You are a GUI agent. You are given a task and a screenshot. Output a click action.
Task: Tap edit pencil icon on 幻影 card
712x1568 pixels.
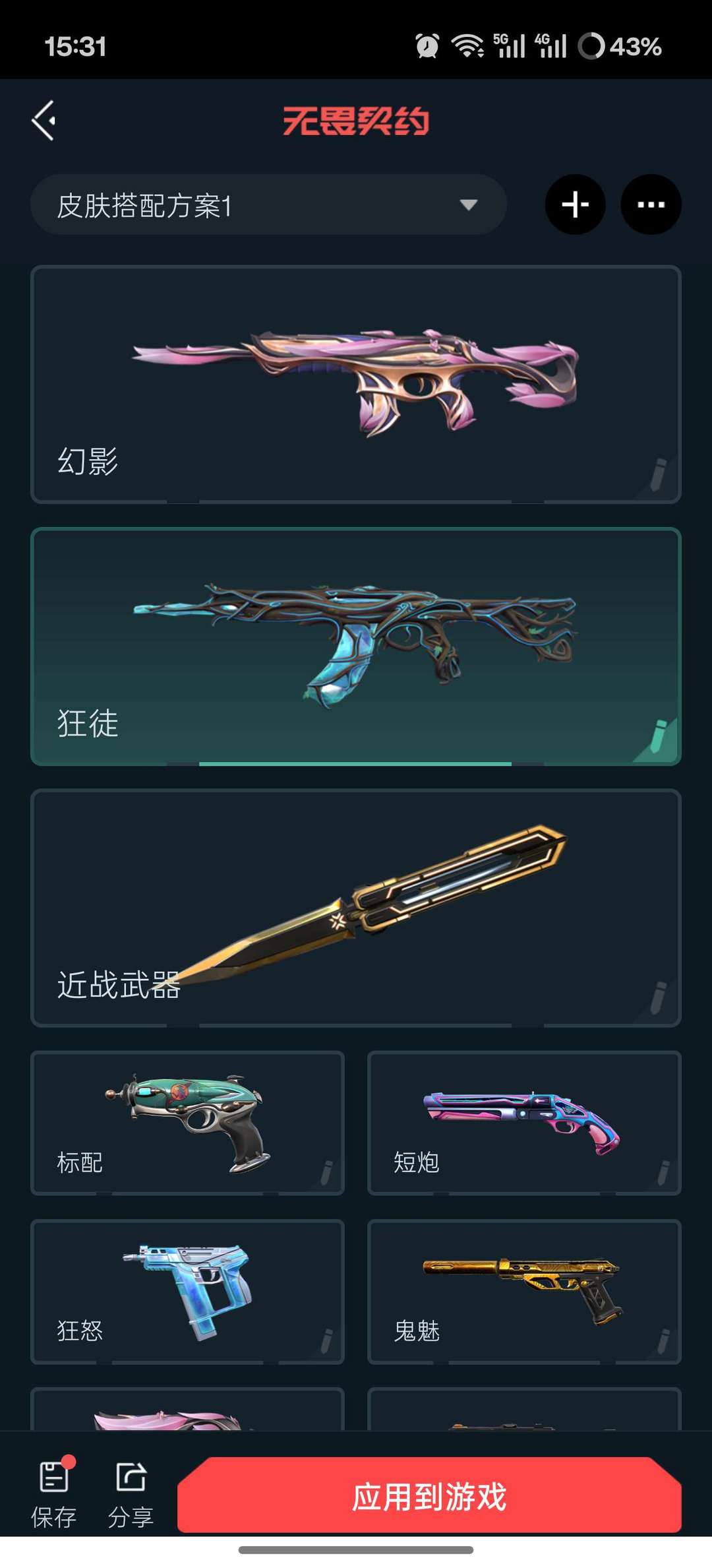click(658, 474)
